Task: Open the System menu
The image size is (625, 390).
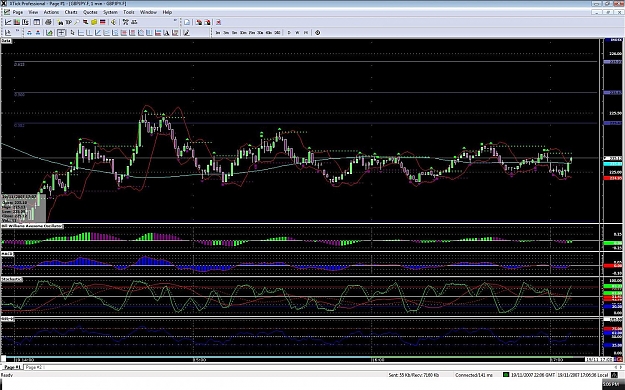Action: [110, 12]
